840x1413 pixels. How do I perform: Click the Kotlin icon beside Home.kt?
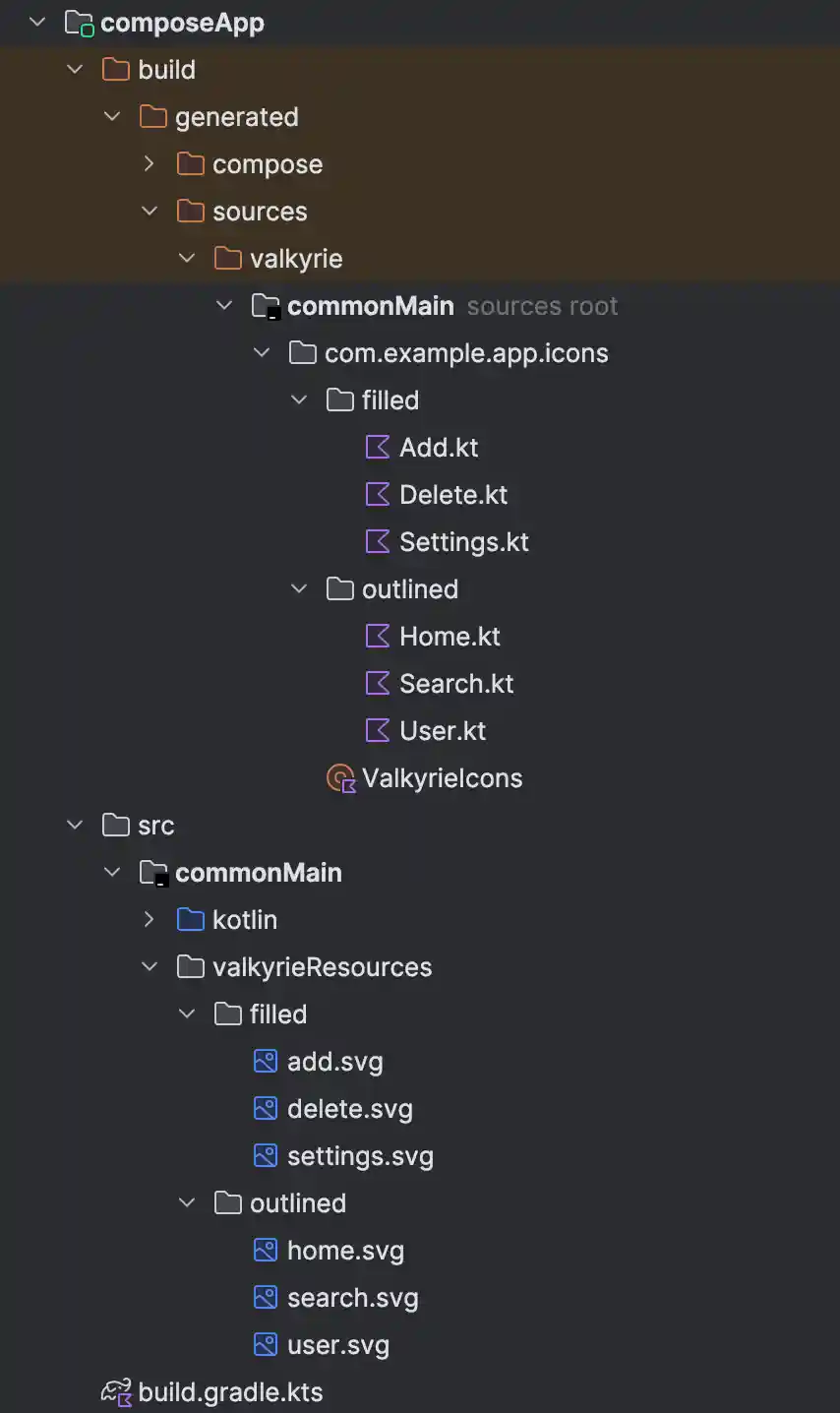click(378, 637)
